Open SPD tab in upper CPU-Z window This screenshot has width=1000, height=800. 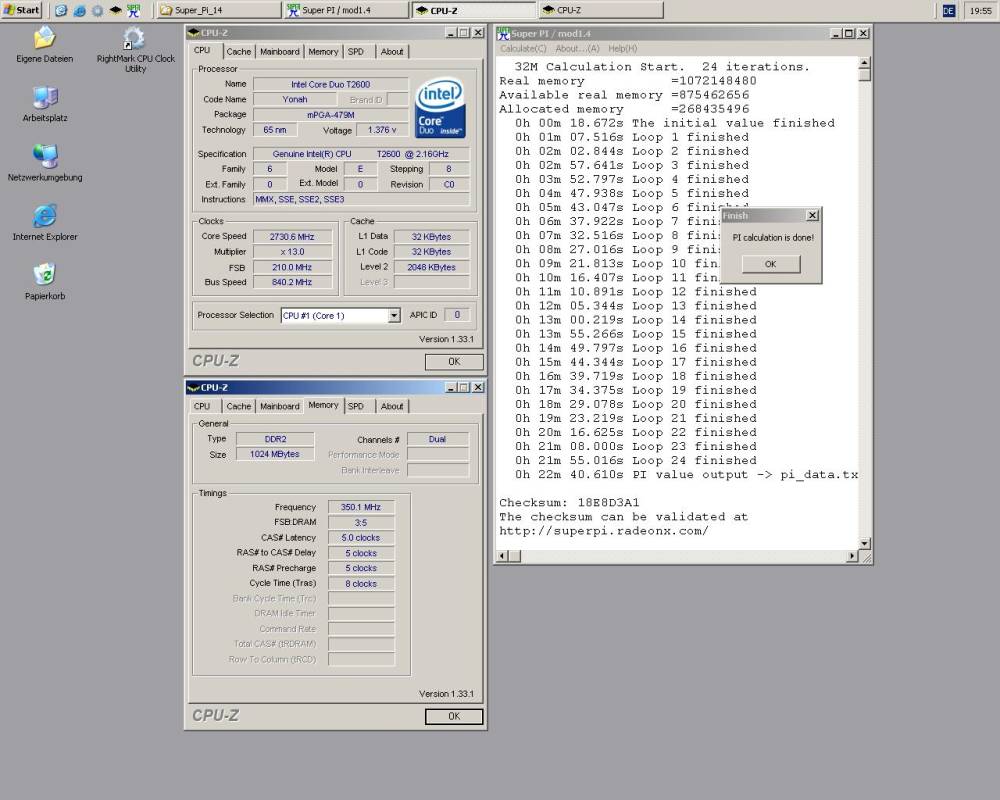[356, 52]
